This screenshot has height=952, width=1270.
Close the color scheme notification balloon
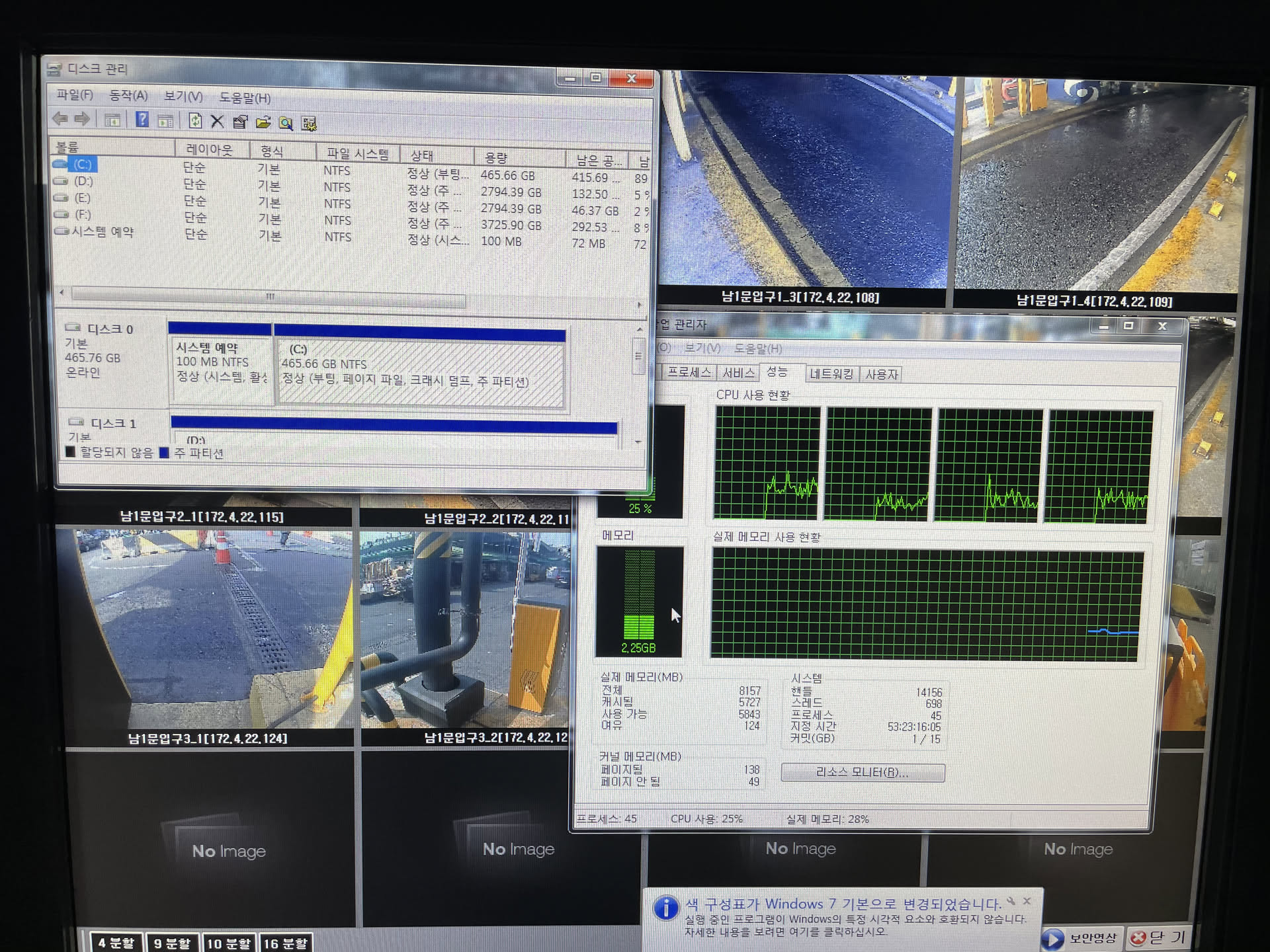point(1027,901)
